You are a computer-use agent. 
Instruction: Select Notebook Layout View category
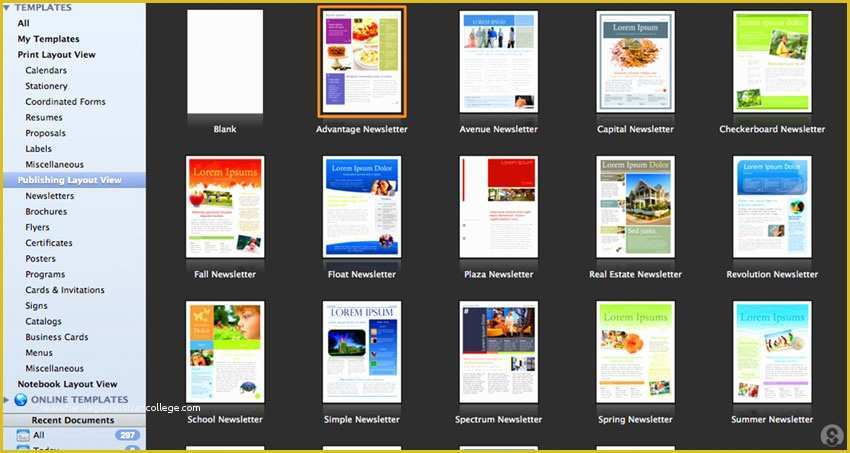tap(67, 384)
